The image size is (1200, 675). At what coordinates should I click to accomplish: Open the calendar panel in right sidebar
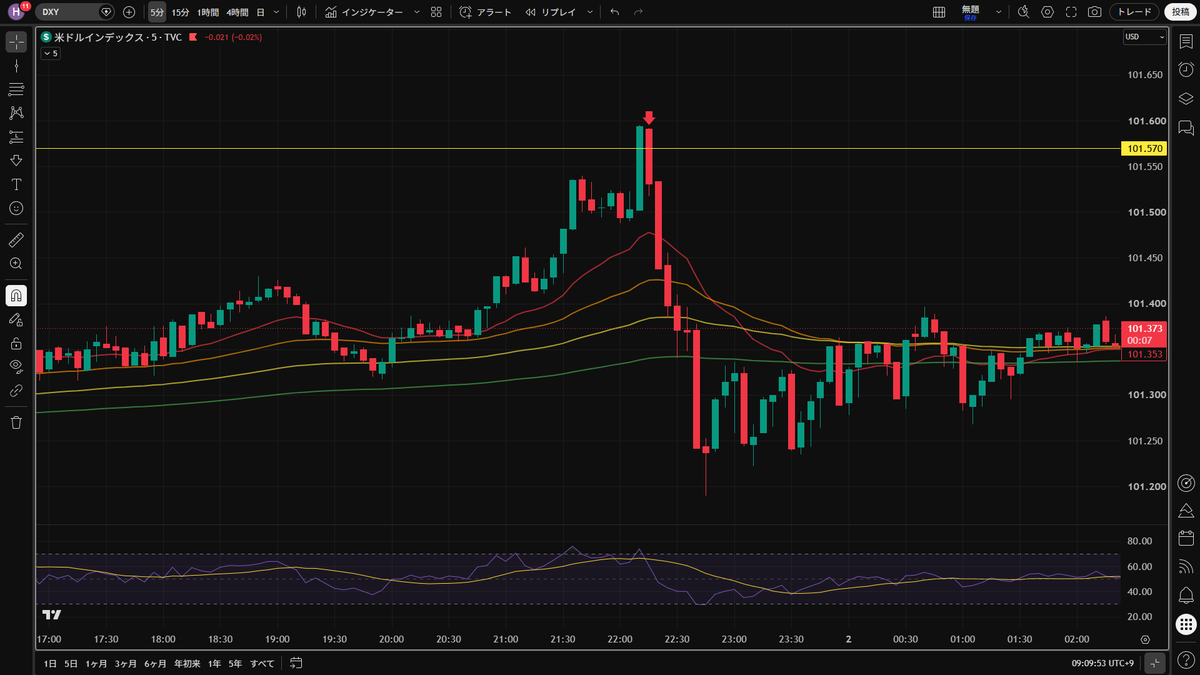1186,538
